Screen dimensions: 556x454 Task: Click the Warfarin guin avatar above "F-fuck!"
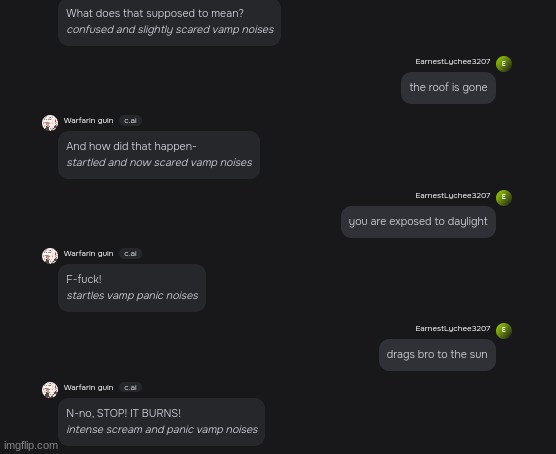[x=50, y=256]
